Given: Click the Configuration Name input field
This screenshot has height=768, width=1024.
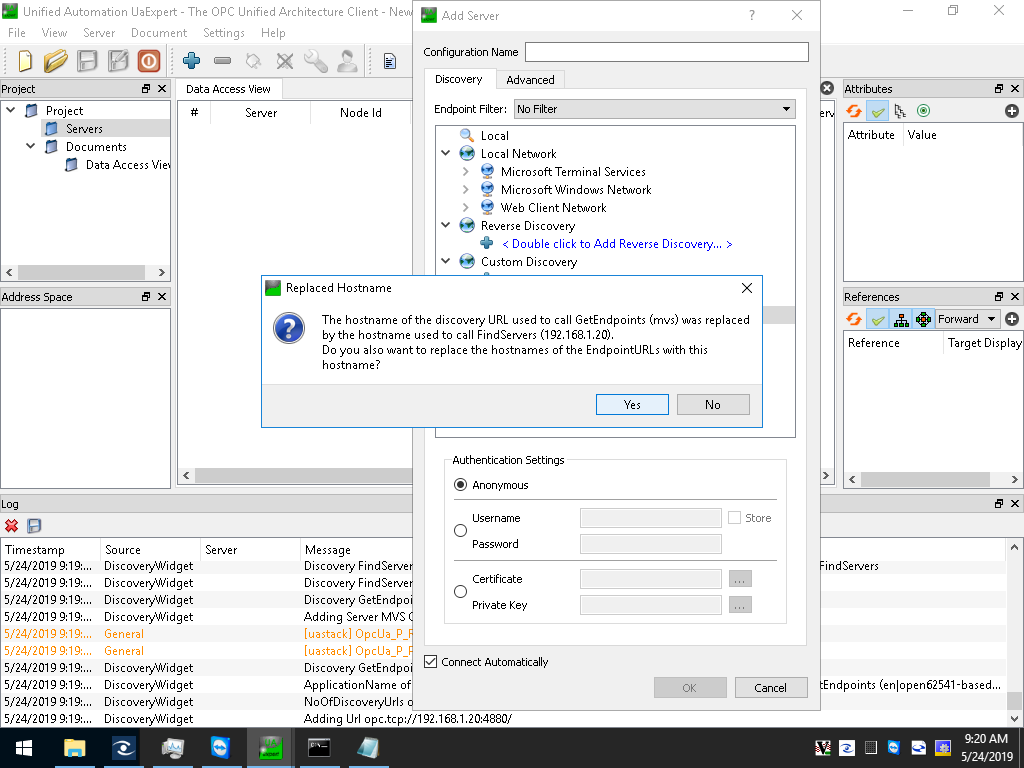Looking at the screenshot, I should [667, 52].
